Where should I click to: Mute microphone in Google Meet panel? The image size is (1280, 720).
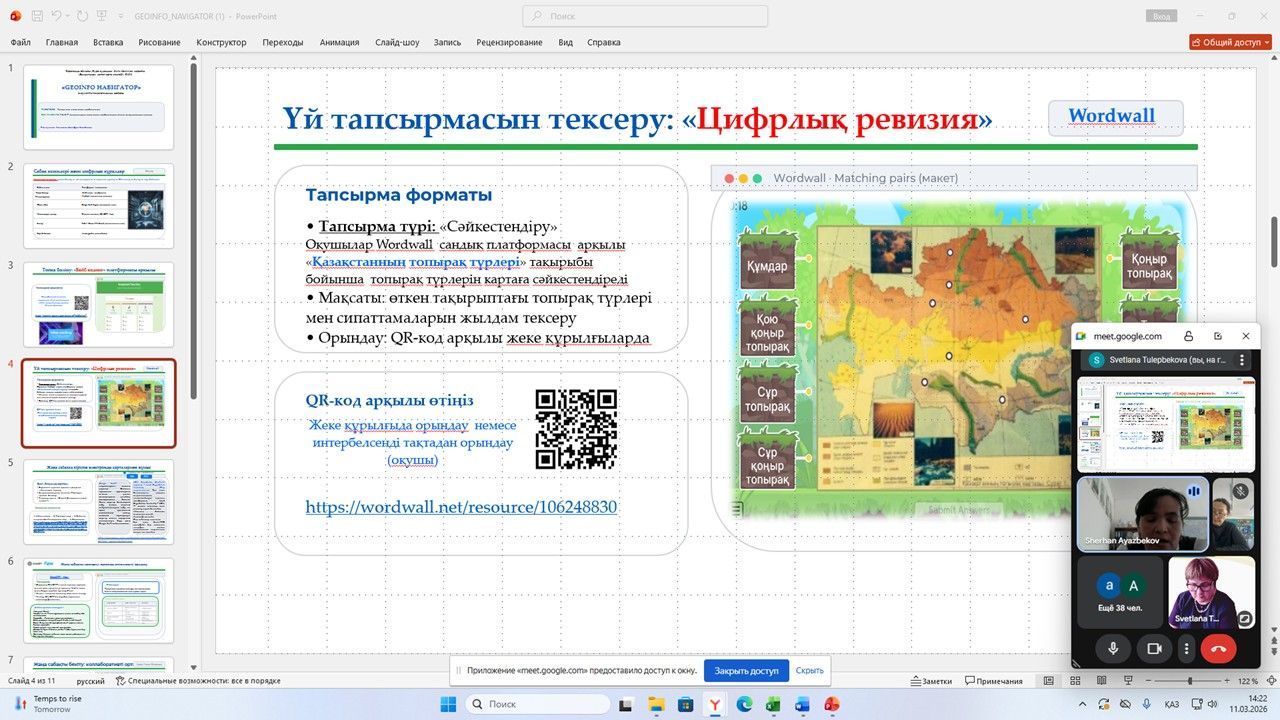pyautogui.click(x=1112, y=648)
